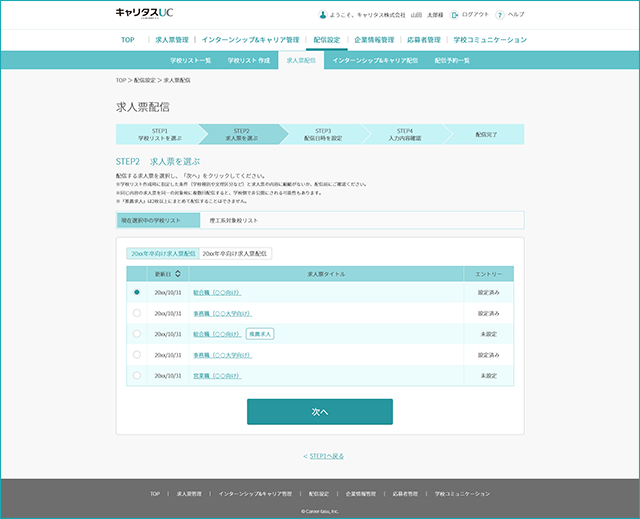Click the user profile icon beside ようこそ
This screenshot has height=519, width=640.
[x=322, y=15]
